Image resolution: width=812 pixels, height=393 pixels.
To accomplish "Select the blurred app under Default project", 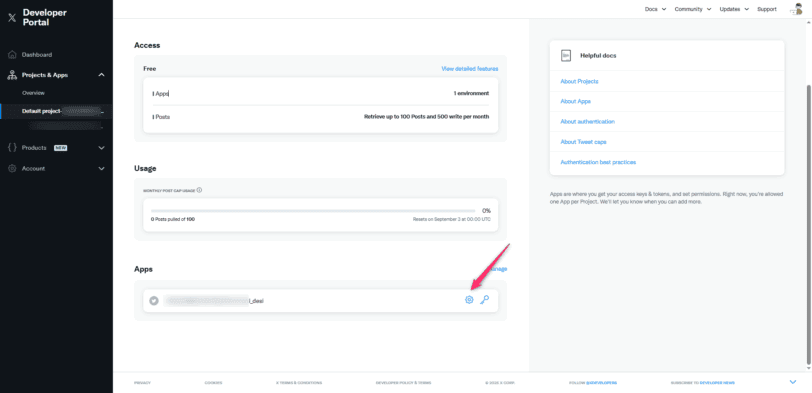I will [x=66, y=126].
